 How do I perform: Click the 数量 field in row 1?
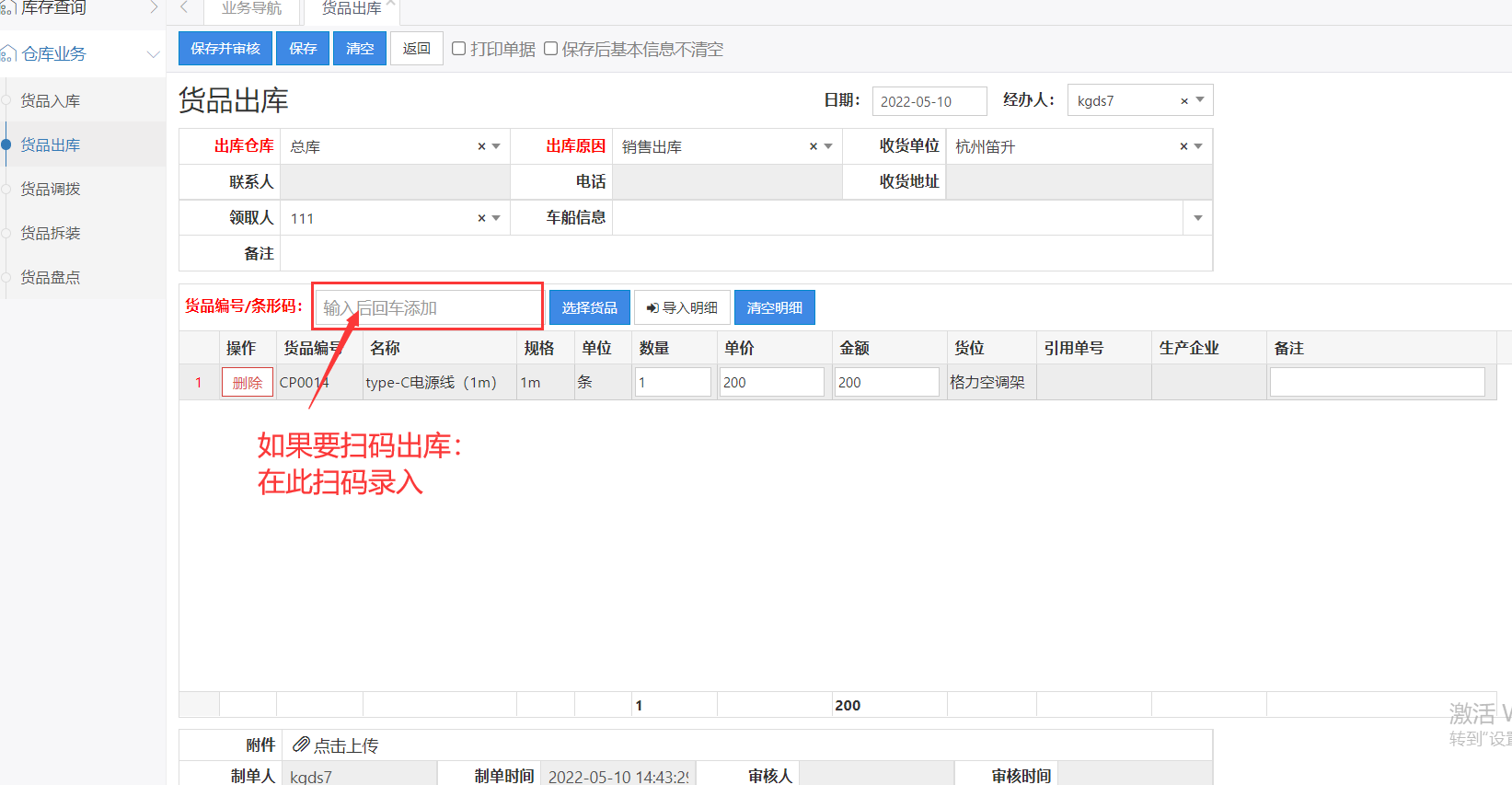[673, 382]
